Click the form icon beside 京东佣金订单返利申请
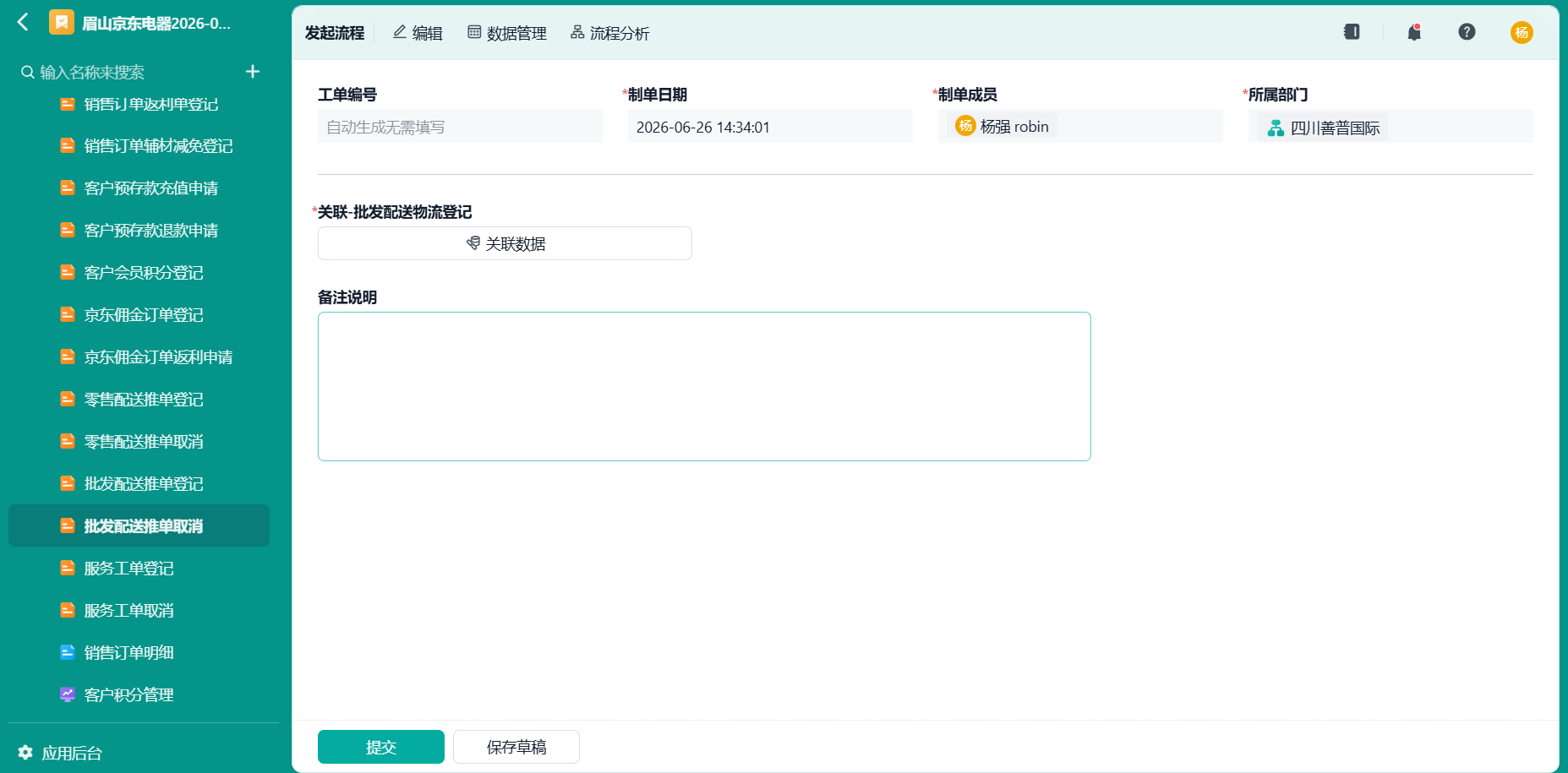The height and width of the screenshot is (773, 1568). coord(68,357)
